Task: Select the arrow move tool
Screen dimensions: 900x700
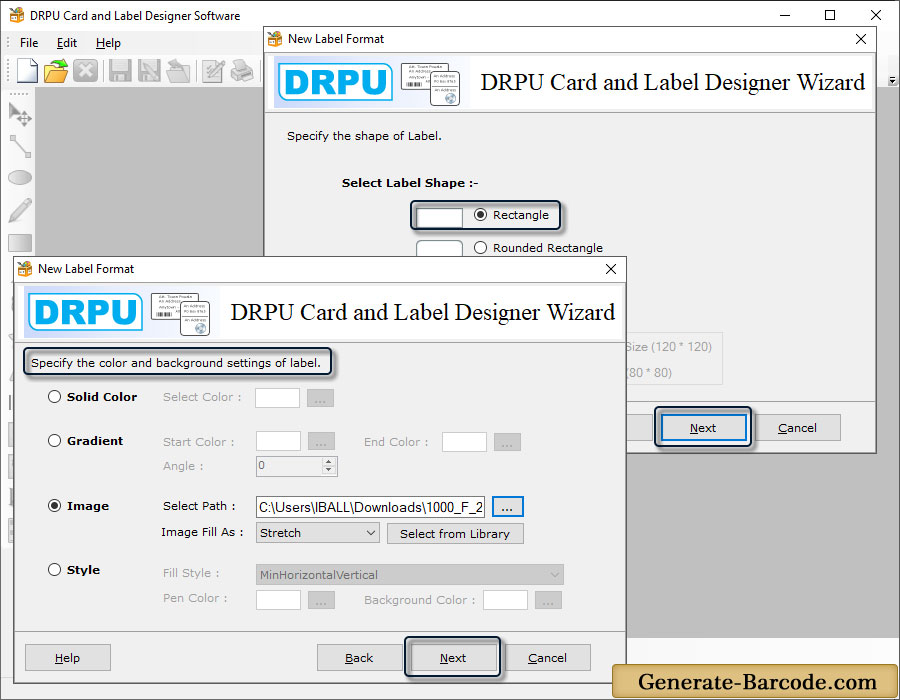Action: (x=20, y=114)
